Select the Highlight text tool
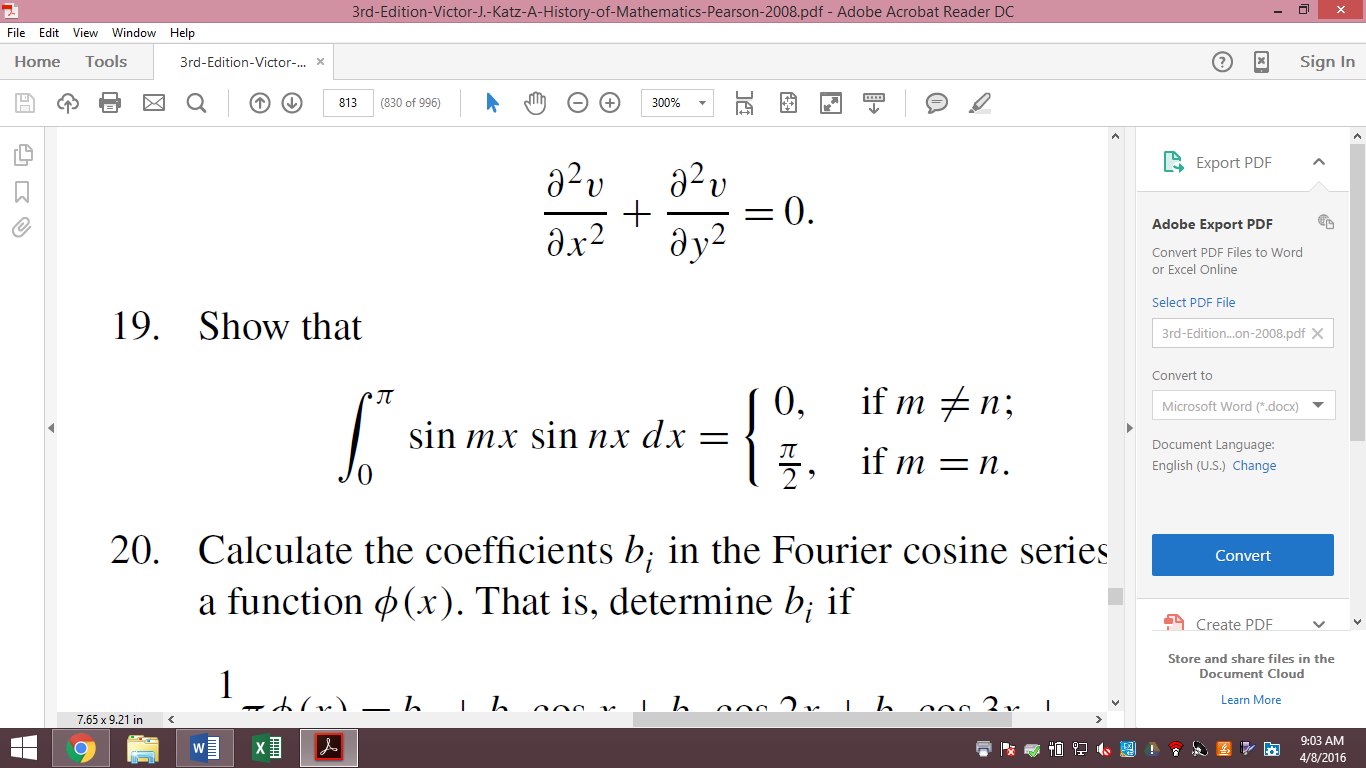 tap(979, 102)
